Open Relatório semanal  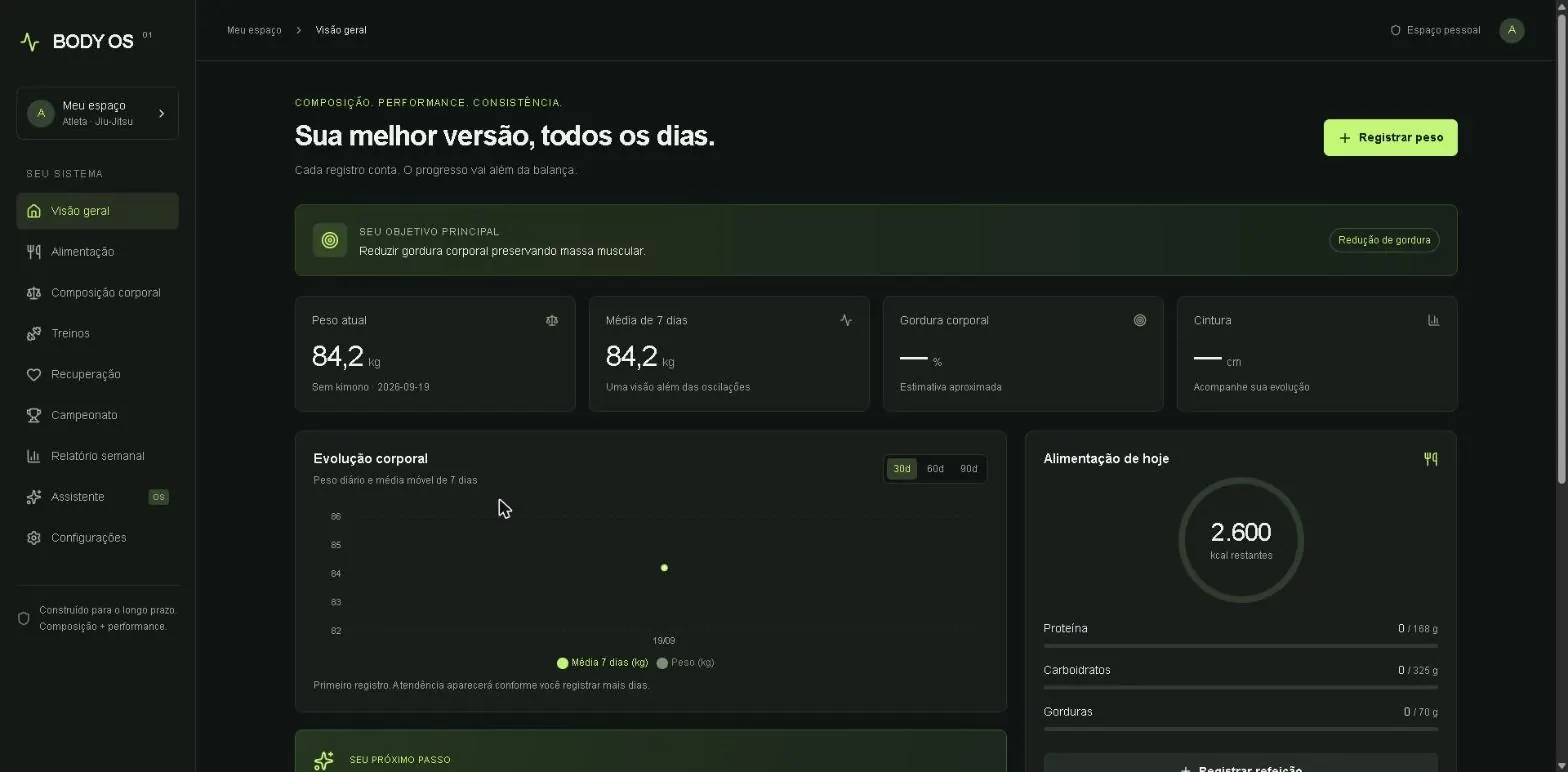(x=98, y=456)
